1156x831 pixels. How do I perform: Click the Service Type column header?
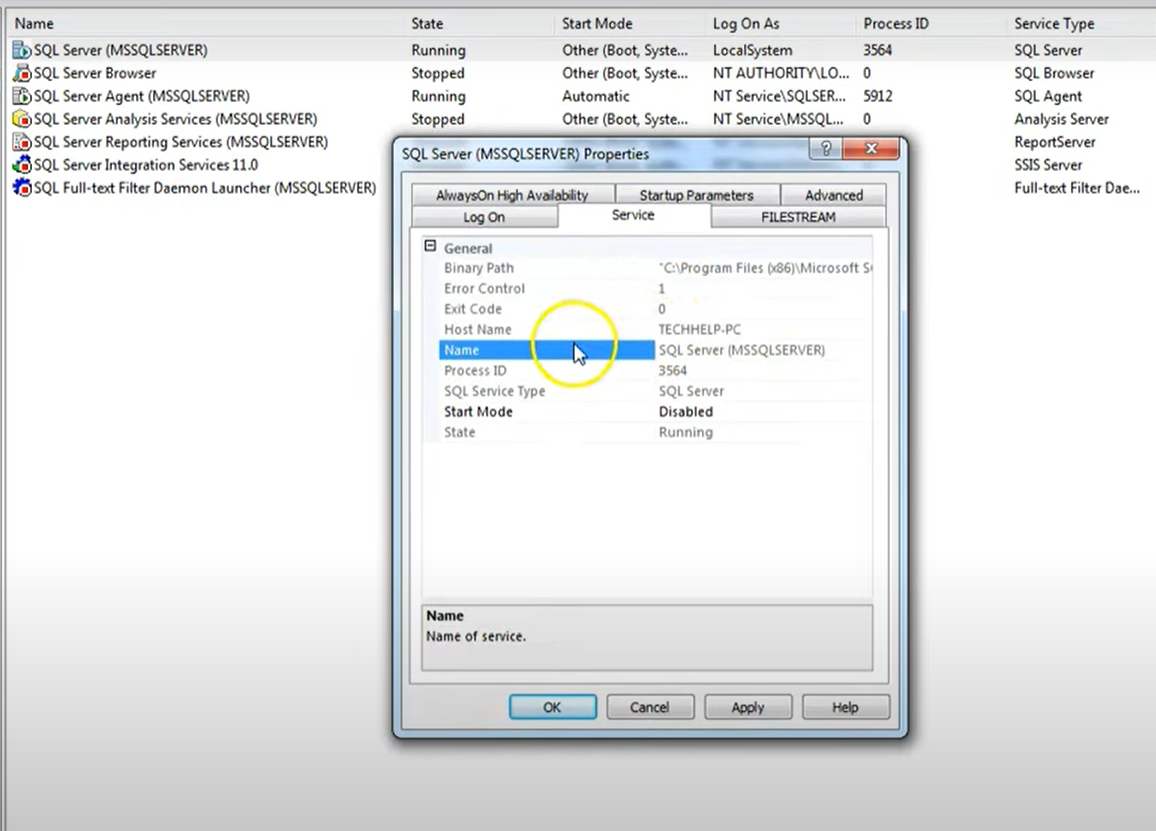pos(1081,24)
